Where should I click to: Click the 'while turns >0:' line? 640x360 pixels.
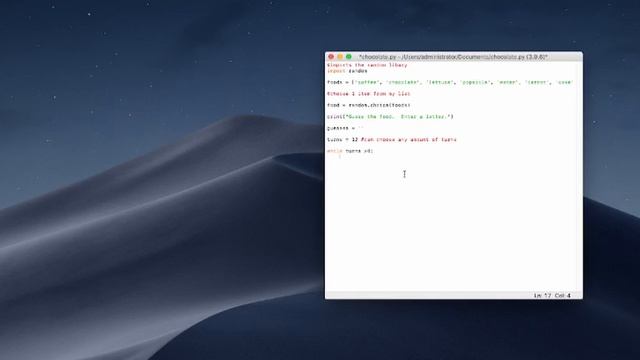coord(350,151)
